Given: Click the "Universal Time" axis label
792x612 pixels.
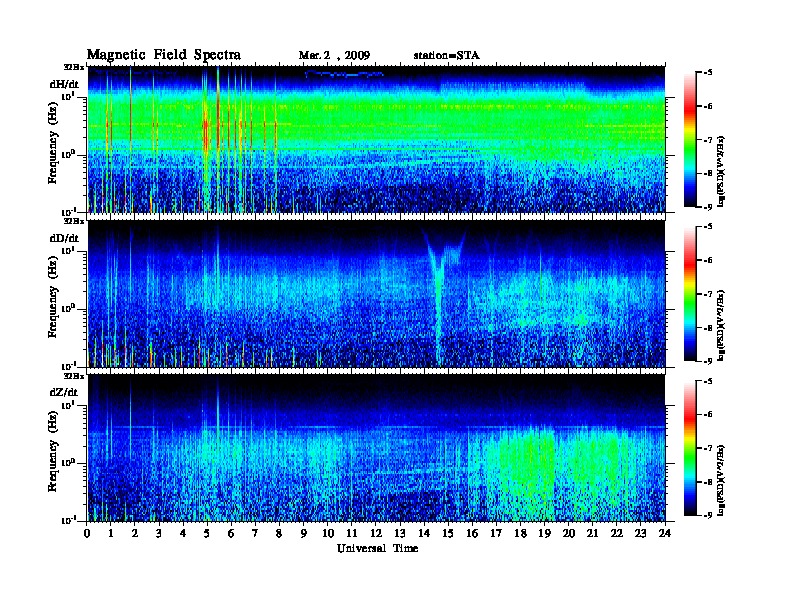Looking at the screenshot, I should pos(377,548).
